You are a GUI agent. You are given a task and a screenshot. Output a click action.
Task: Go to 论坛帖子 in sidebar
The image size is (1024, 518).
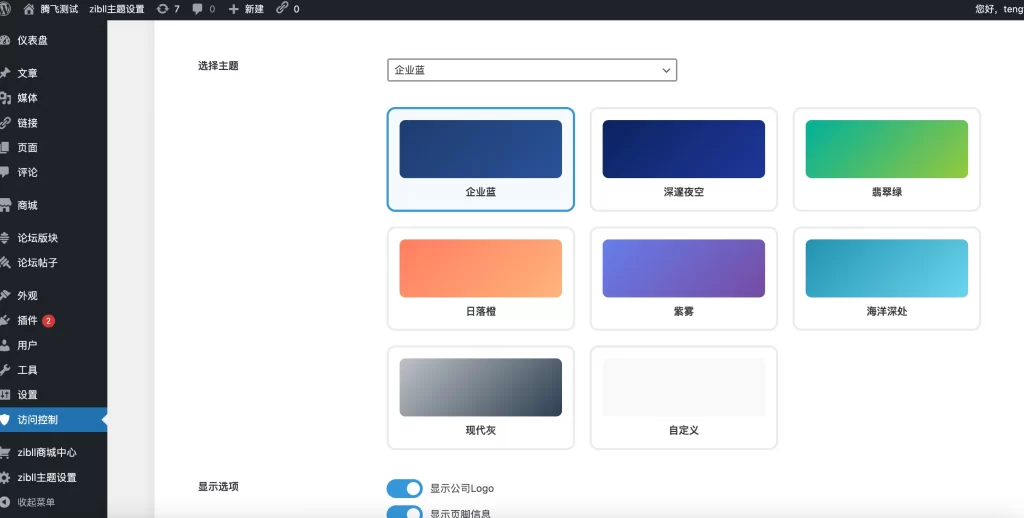coord(37,263)
